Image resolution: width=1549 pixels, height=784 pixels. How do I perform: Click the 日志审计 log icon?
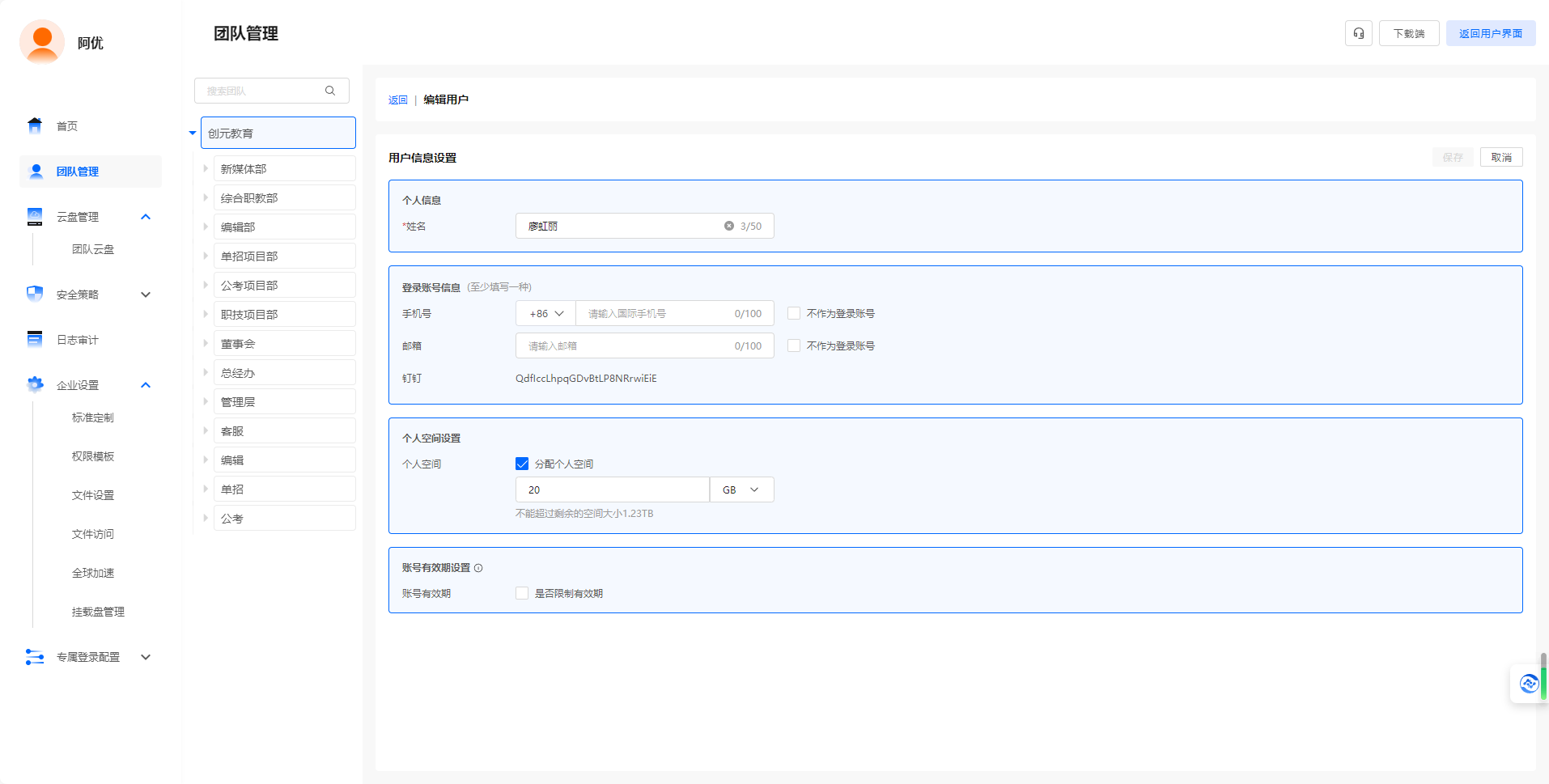[35, 339]
